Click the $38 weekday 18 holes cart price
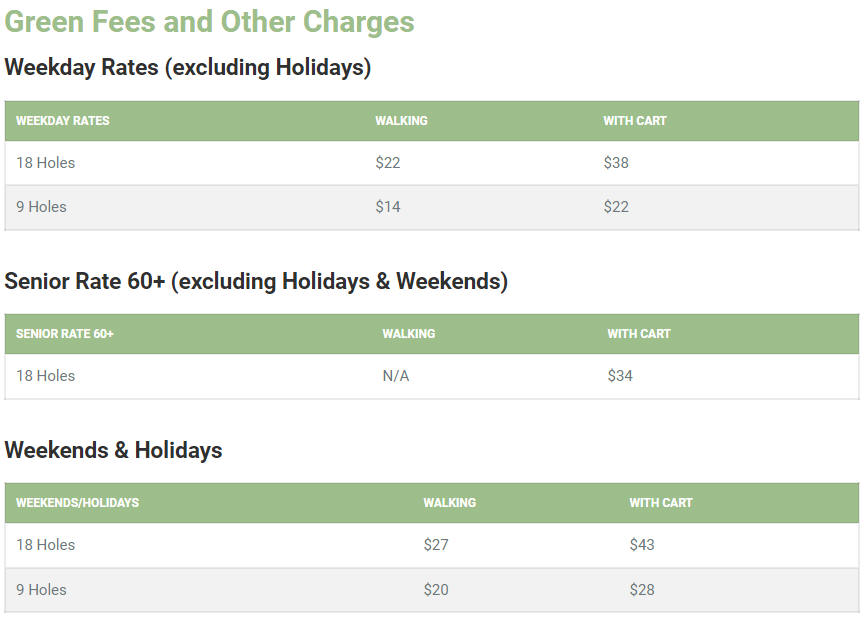 (x=616, y=163)
